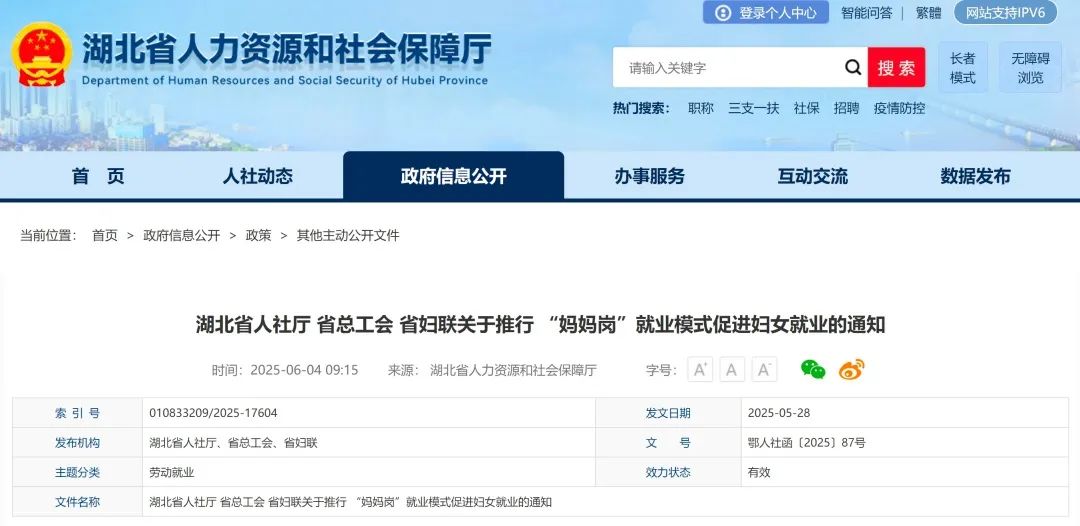Click the site title 湖北省人力资源和社会保障厅
1080x526 pixels.
pyautogui.click(x=287, y=50)
